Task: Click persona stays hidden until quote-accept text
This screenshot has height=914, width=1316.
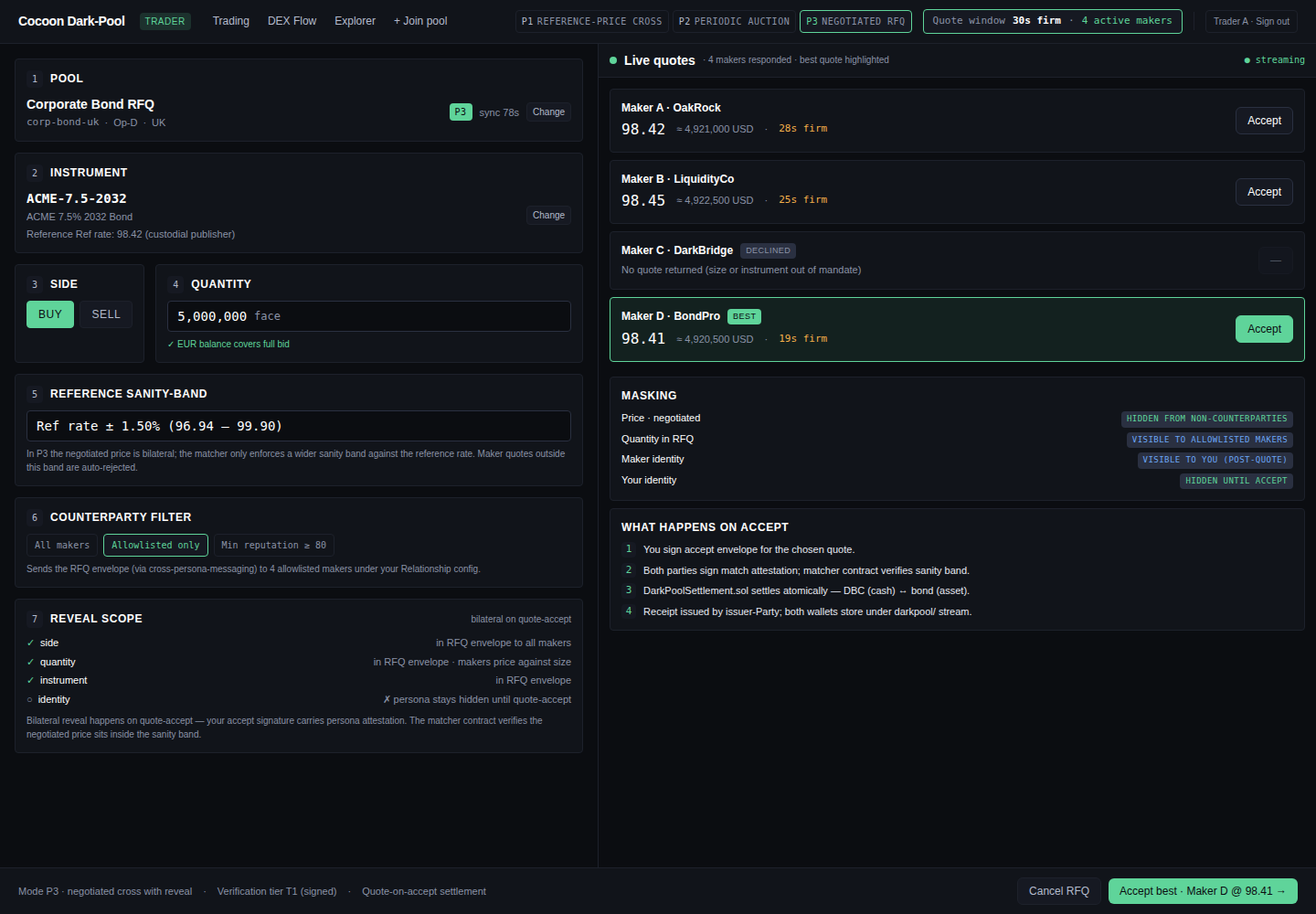Action: point(477,699)
